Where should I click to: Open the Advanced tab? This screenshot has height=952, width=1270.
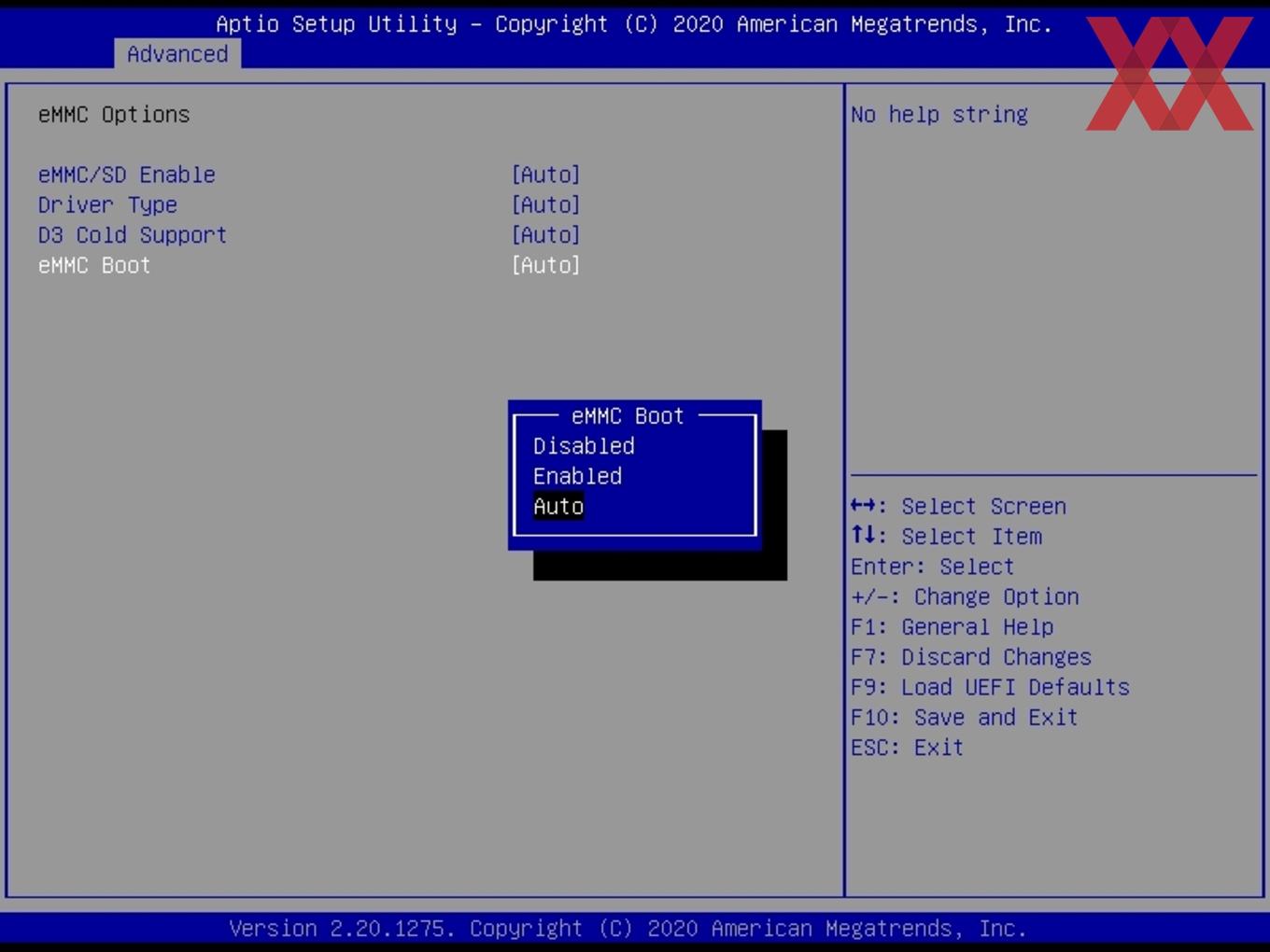click(x=177, y=54)
